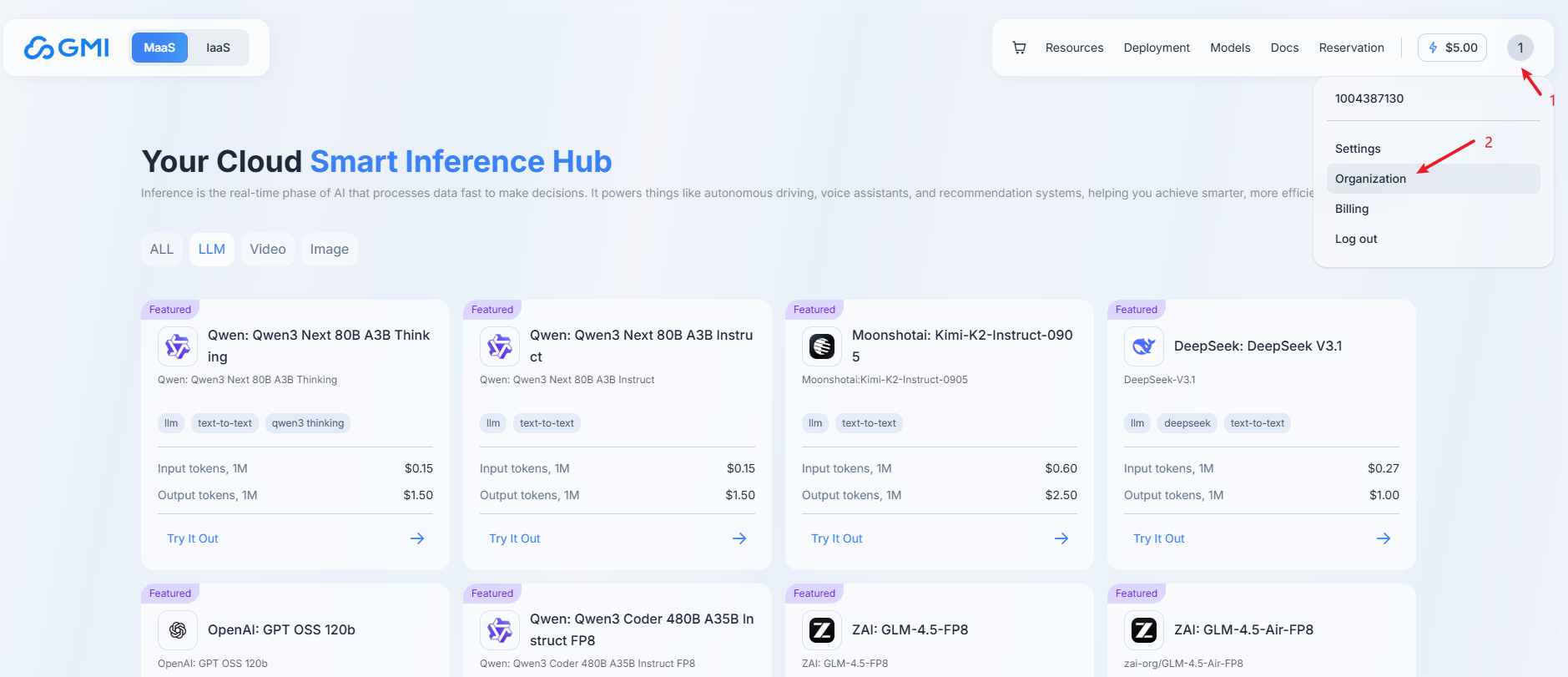The image size is (1568, 677).
Task: Open the Docs navigation link
Action: [x=1284, y=48]
